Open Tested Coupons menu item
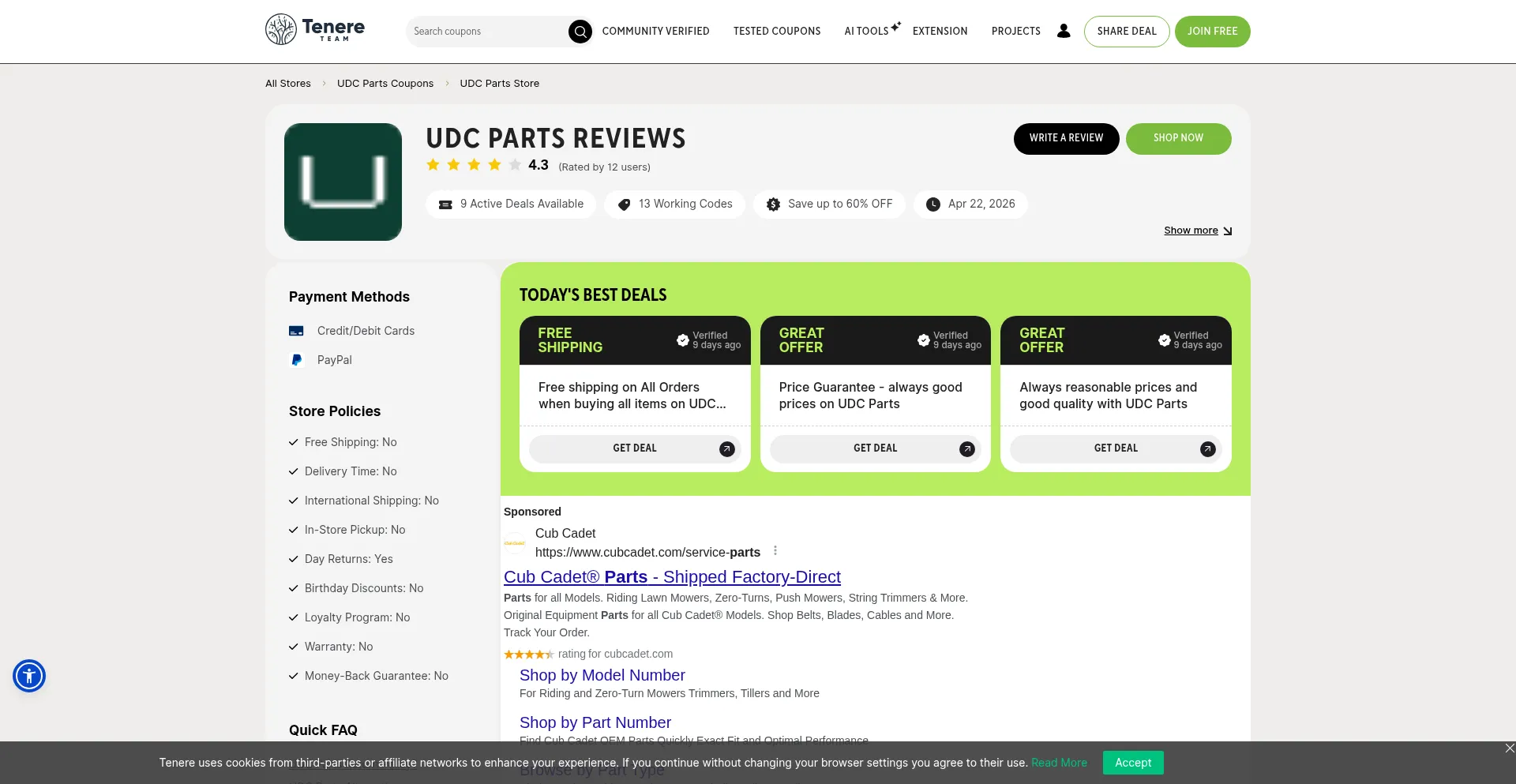Screen dimensions: 1516x784 777,32
